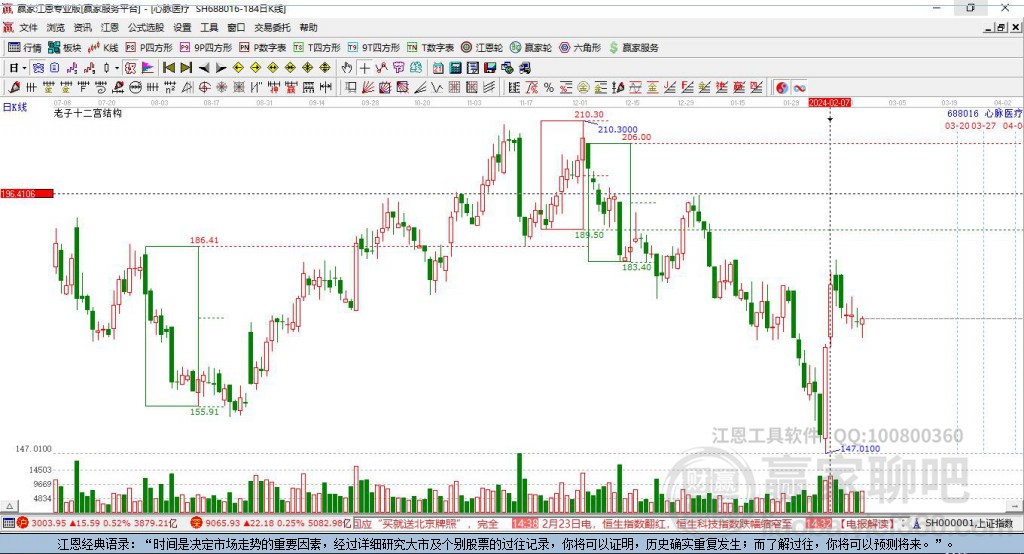Click the 沪 Shanghai index status icon
The width and height of the screenshot is (1024, 554).
coord(22,523)
